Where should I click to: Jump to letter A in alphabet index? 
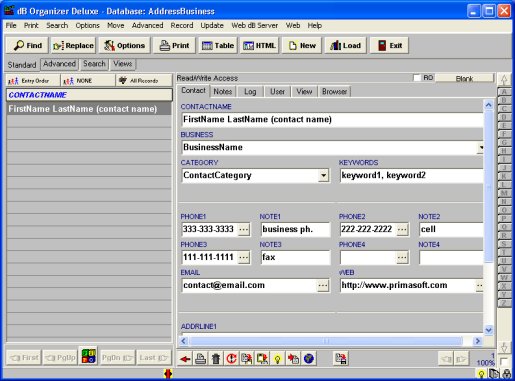point(504,92)
